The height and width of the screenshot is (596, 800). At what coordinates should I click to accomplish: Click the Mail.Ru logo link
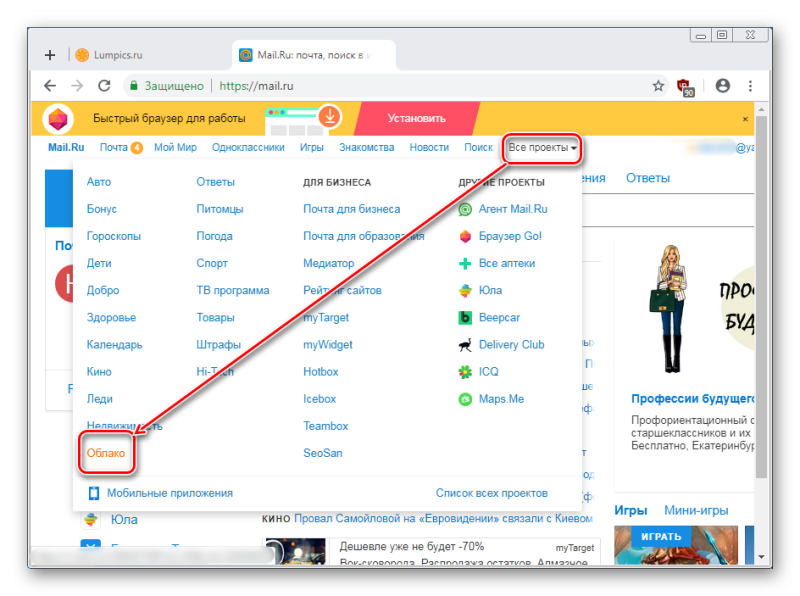[66, 147]
